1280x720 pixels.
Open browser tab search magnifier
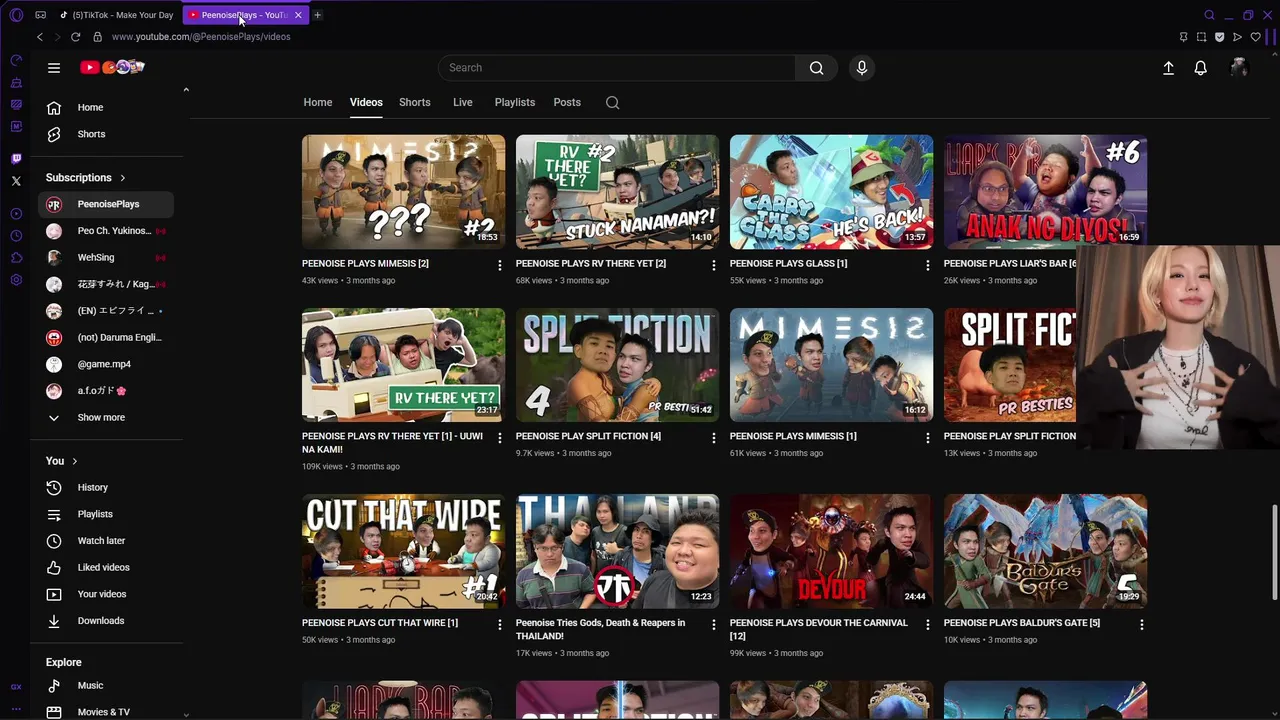(x=1209, y=15)
